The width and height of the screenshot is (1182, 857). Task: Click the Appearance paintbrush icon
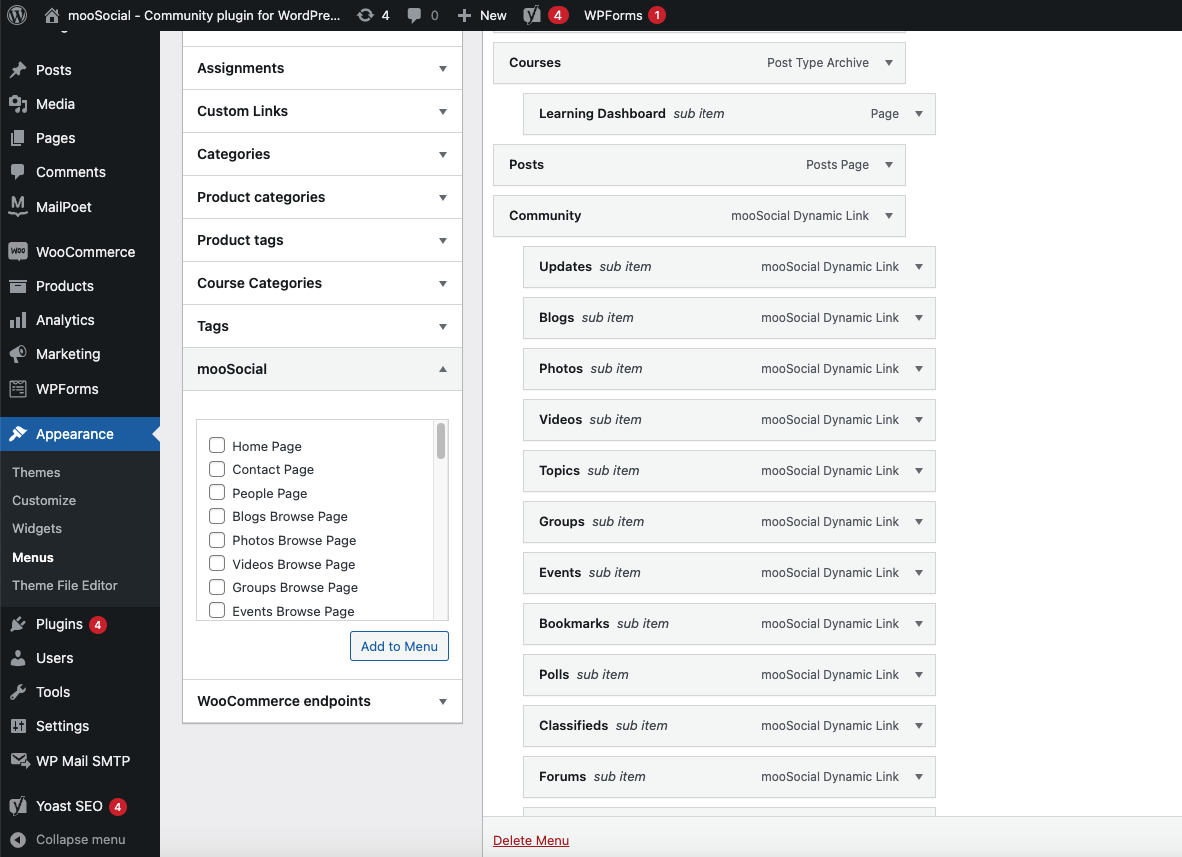(18, 434)
